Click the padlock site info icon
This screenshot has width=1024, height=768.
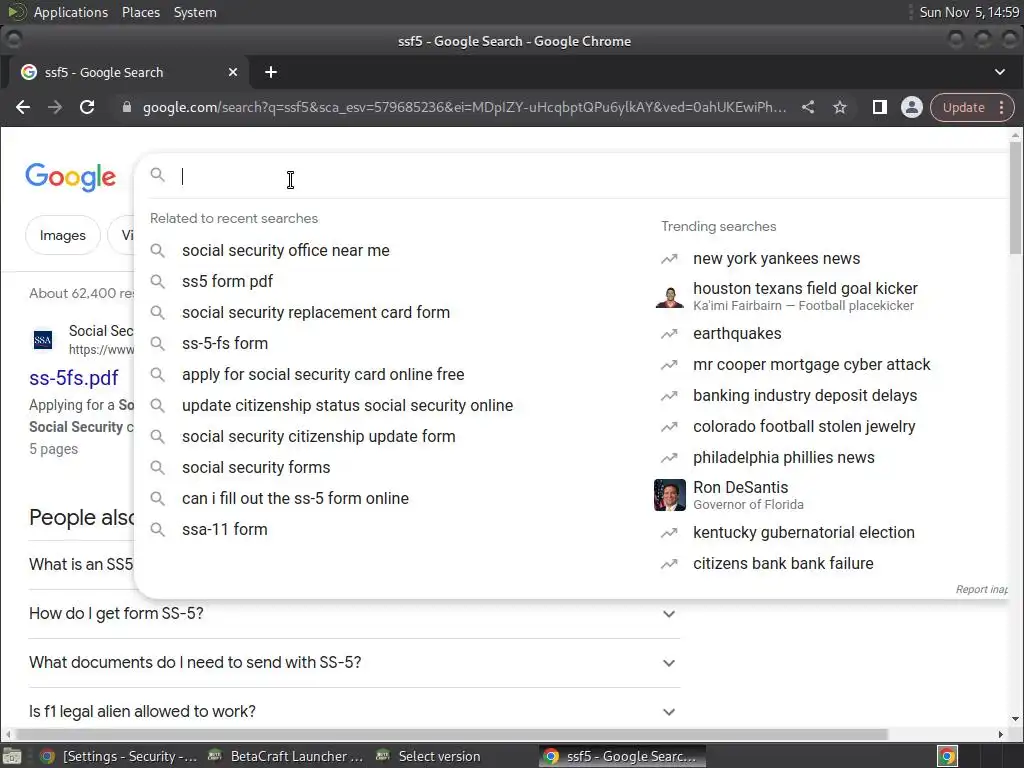point(127,107)
